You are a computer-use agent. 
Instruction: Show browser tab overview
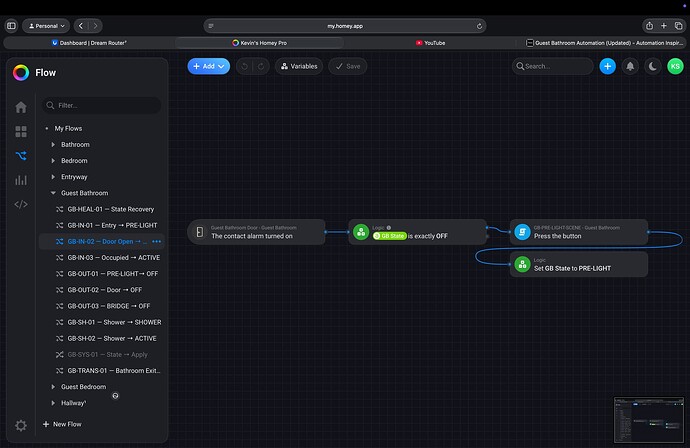point(679,26)
